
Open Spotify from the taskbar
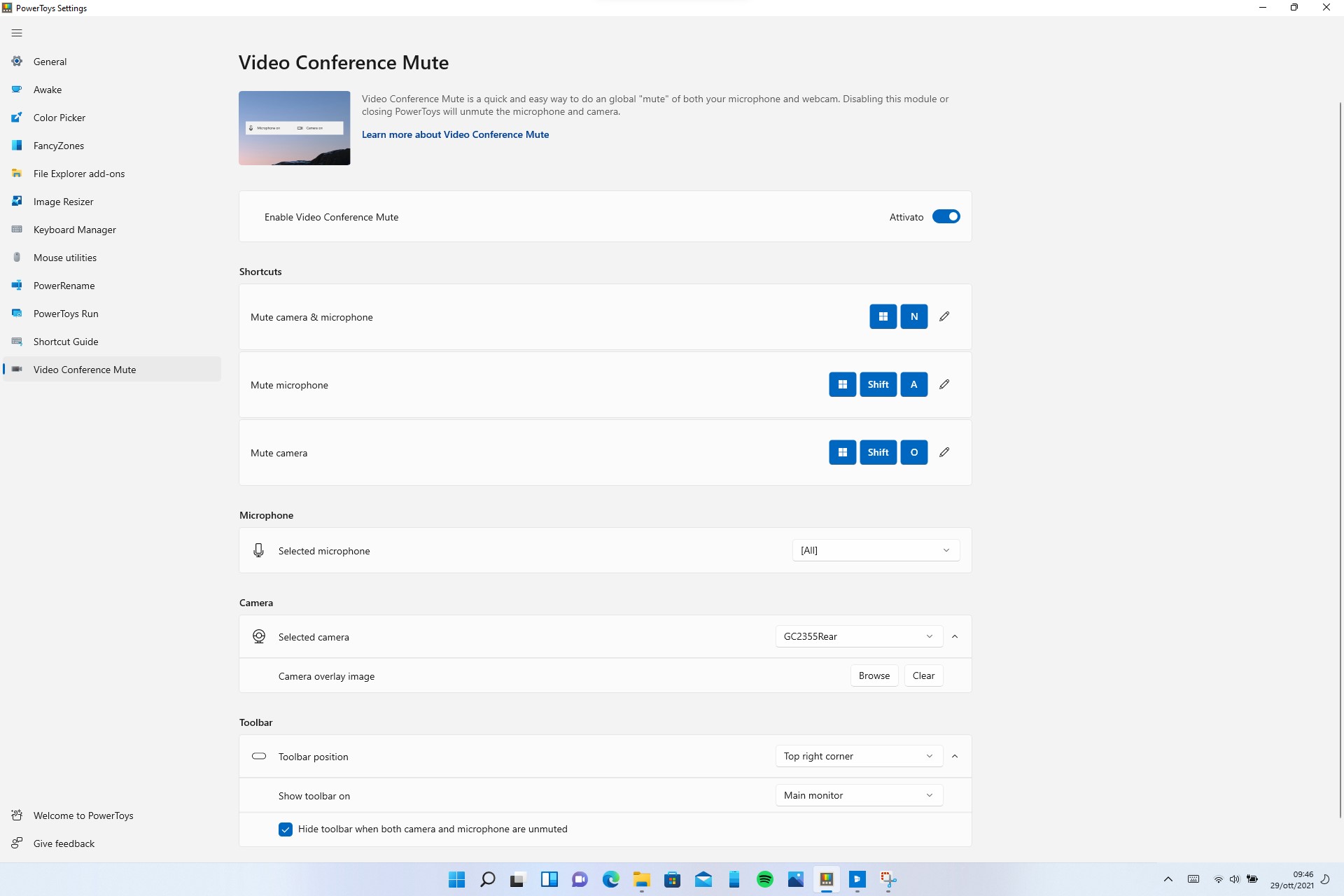pos(764,879)
